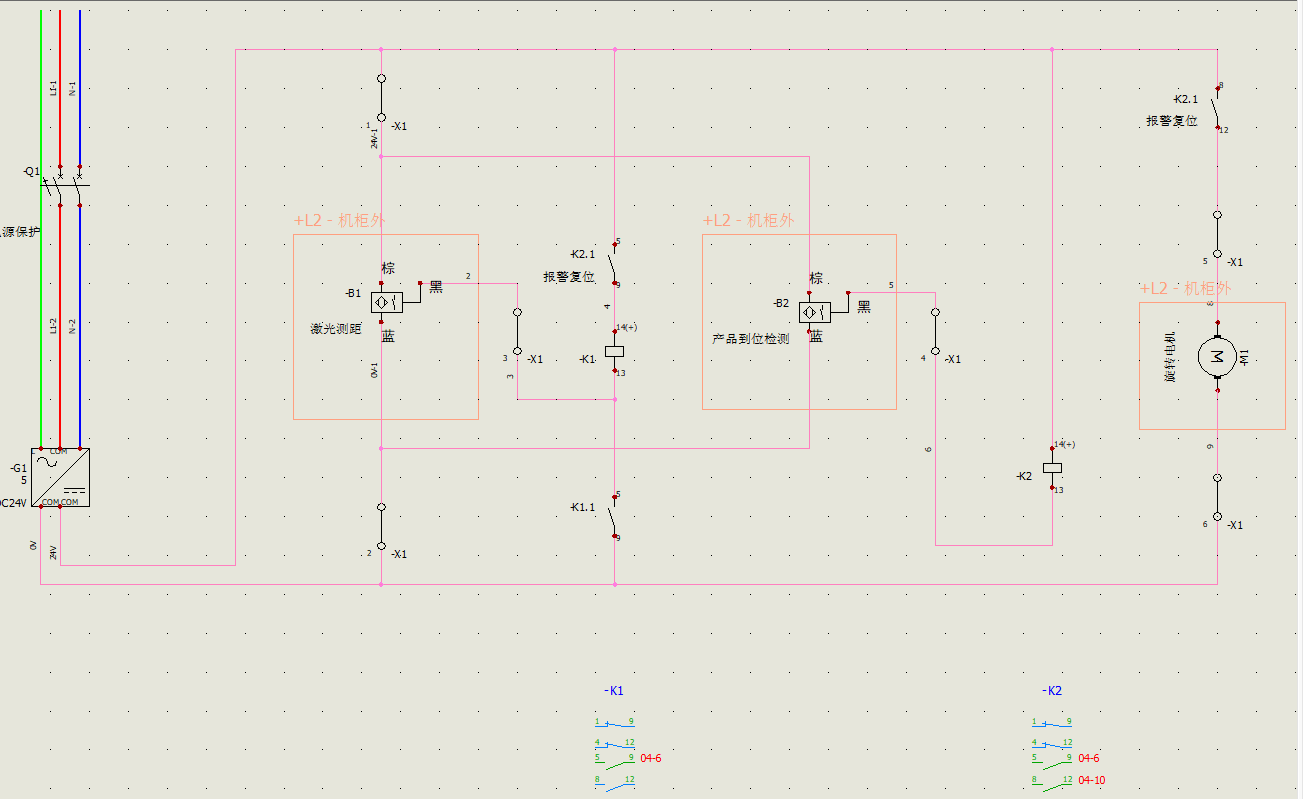Click the -K2 contact overview label
1303x799 pixels.
pos(1051,691)
